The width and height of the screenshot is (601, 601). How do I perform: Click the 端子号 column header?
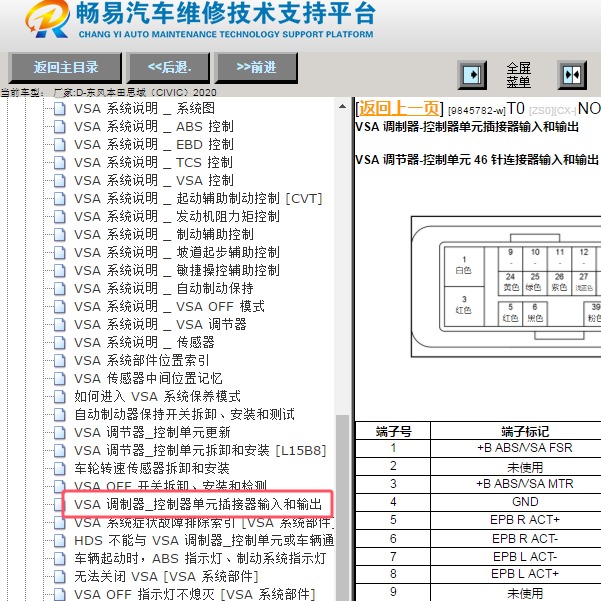[x=393, y=431]
